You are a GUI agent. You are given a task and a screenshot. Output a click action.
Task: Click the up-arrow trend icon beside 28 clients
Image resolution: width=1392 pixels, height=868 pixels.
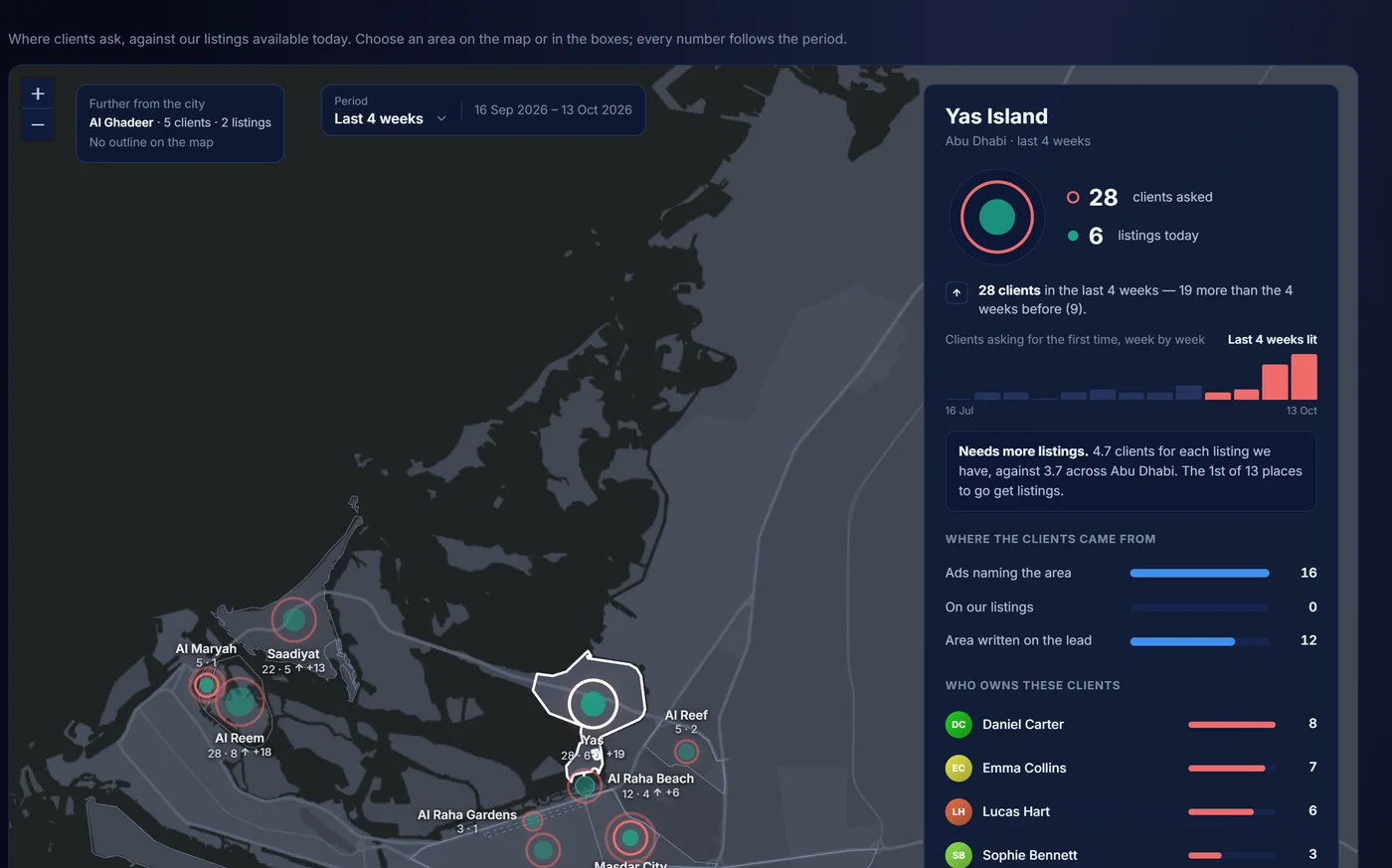pyautogui.click(x=957, y=292)
